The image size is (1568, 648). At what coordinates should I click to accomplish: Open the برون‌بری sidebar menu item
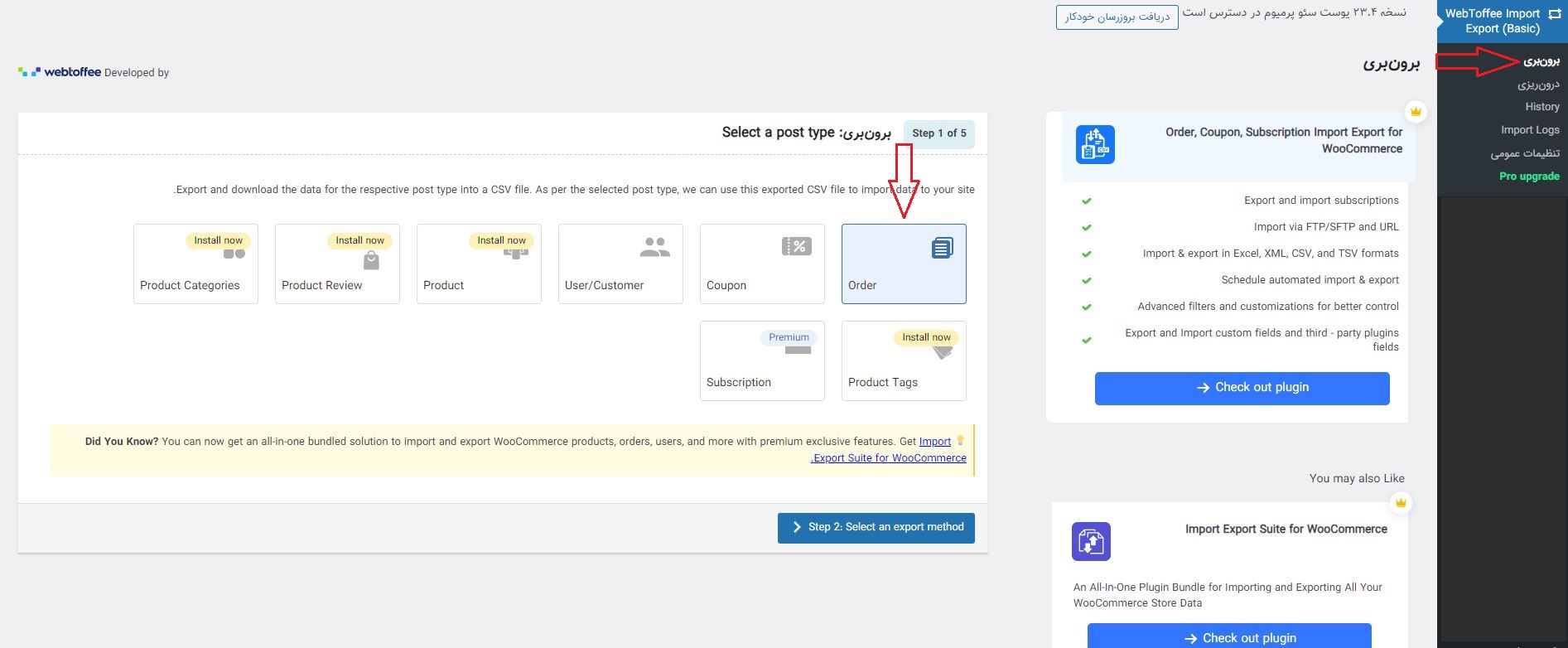tap(1541, 61)
